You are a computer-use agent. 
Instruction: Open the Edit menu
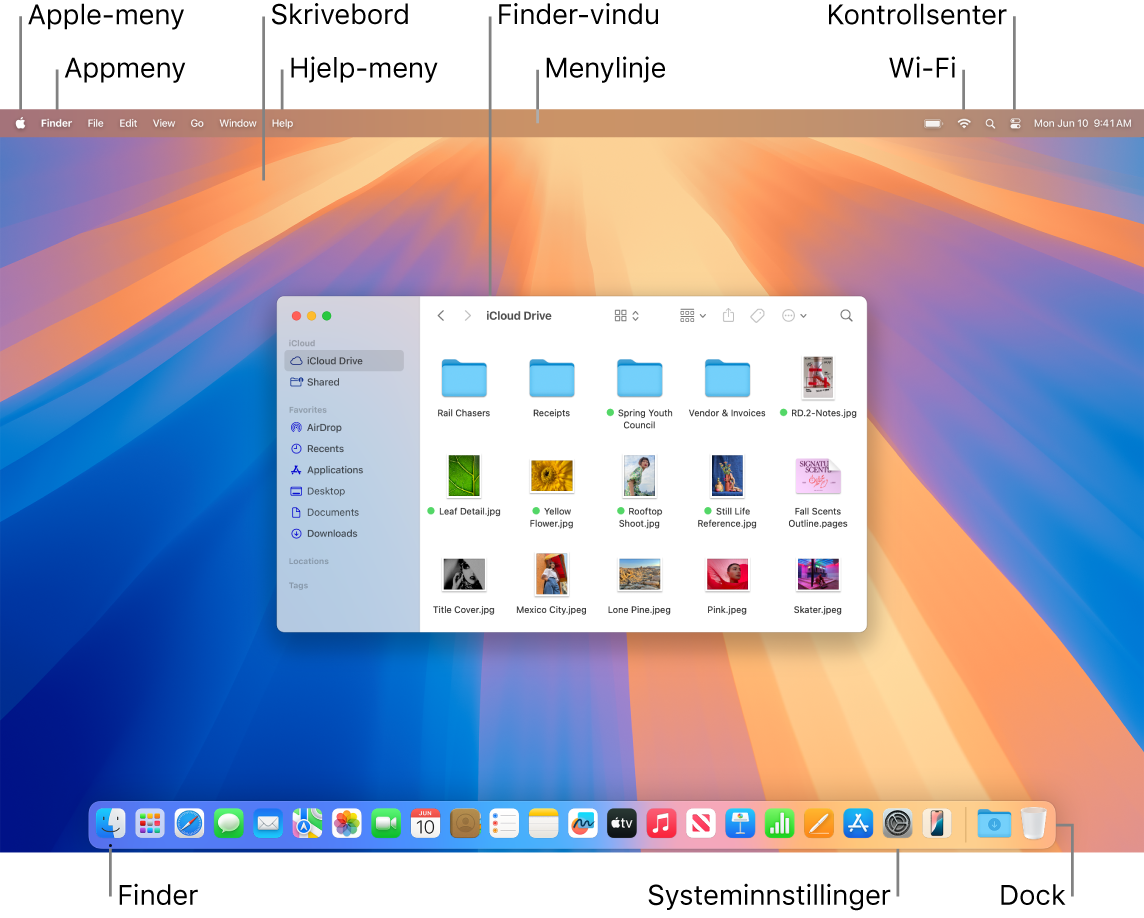[128, 123]
